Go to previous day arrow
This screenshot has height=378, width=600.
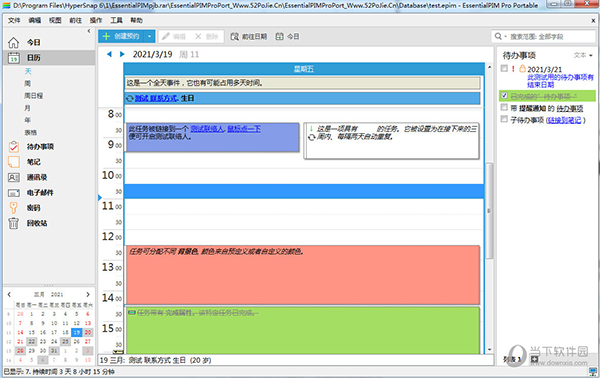[109, 54]
